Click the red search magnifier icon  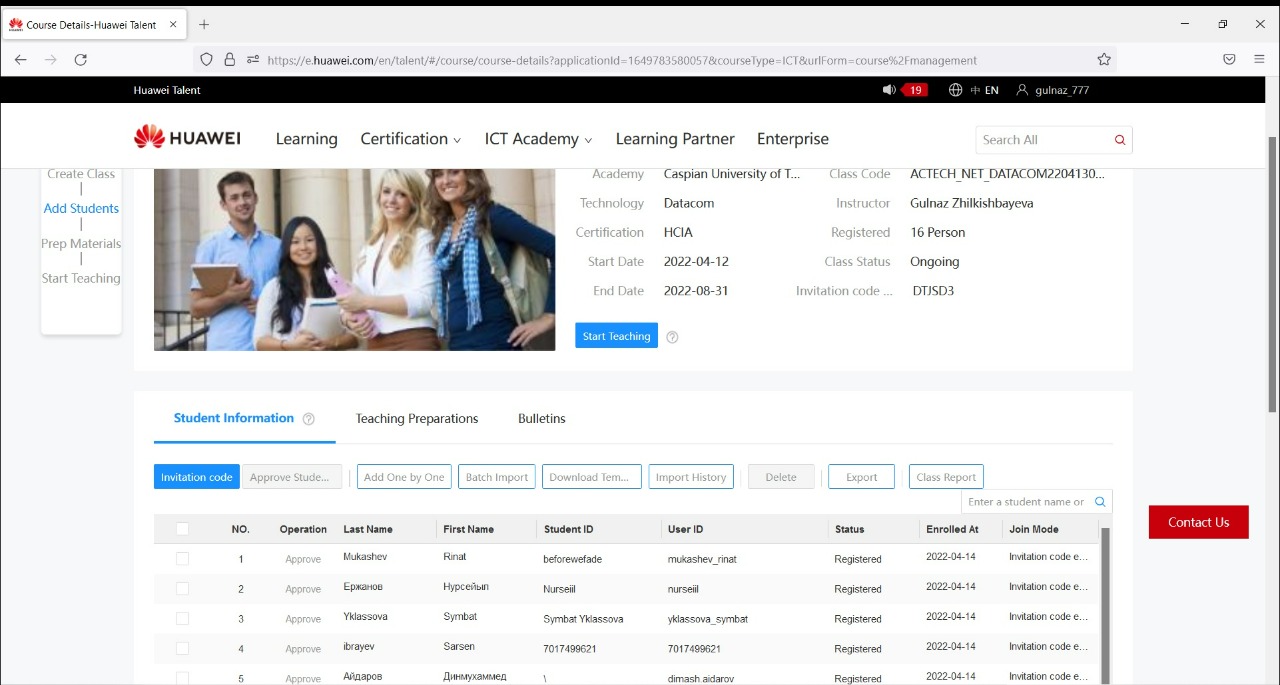[1120, 140]
